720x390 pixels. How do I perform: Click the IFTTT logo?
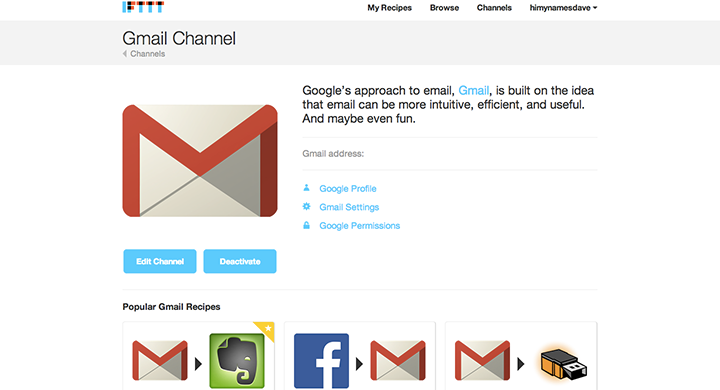[143, 7]
